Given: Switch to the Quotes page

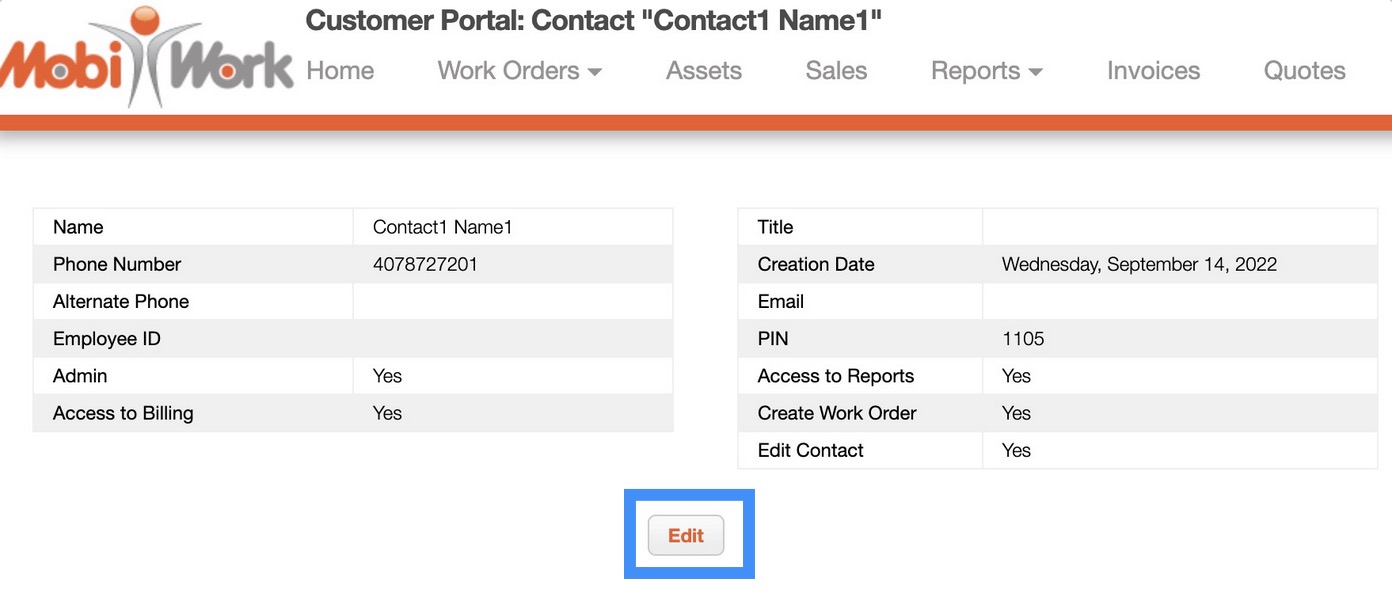Looking at the screenshot, I should (1304, 71).
